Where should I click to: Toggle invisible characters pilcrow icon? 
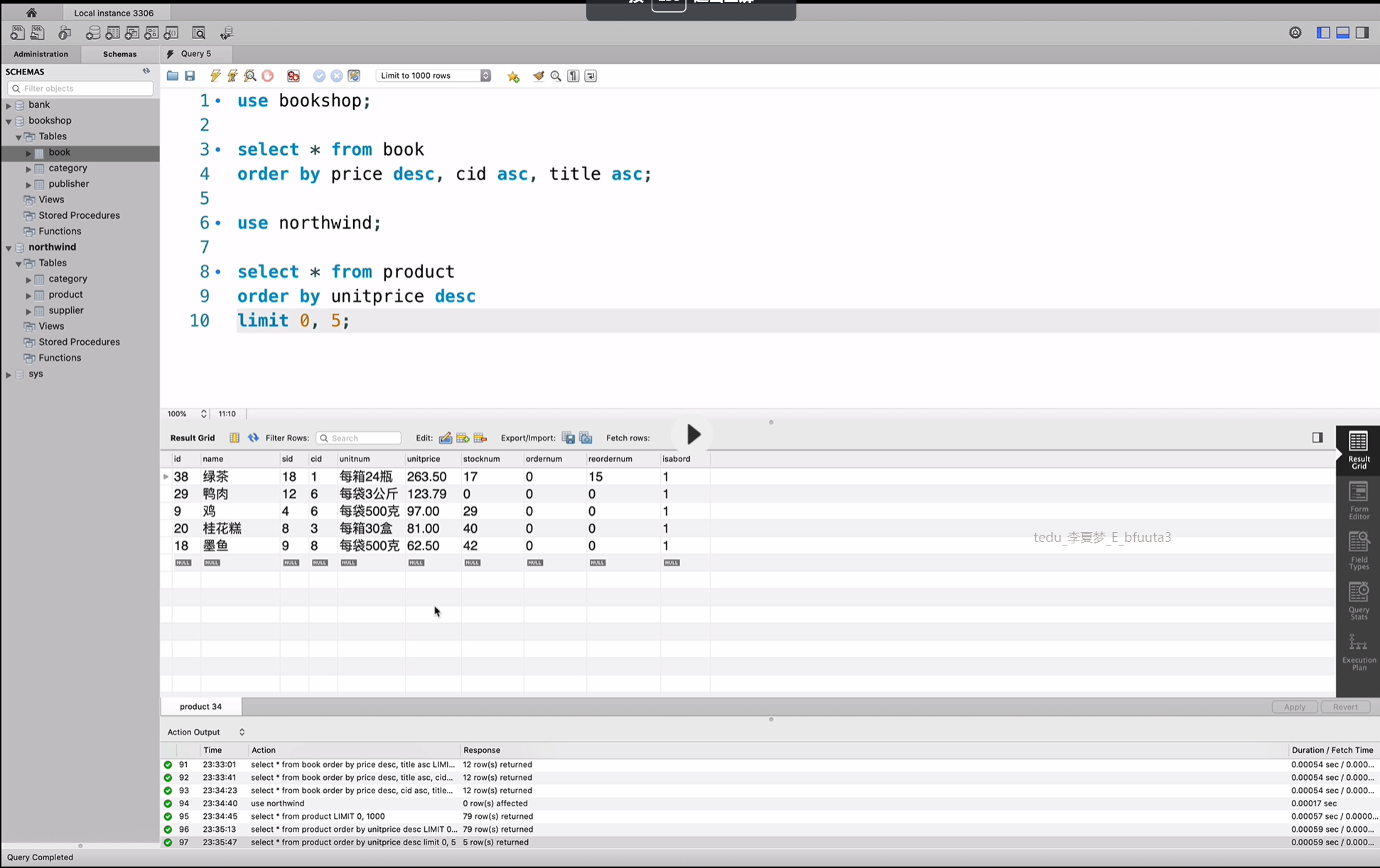click(573, 76)
